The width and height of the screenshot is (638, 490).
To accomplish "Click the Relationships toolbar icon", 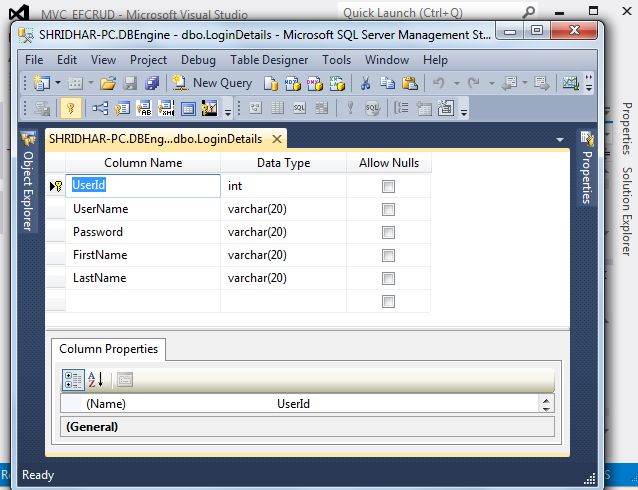I will point(100,108).
